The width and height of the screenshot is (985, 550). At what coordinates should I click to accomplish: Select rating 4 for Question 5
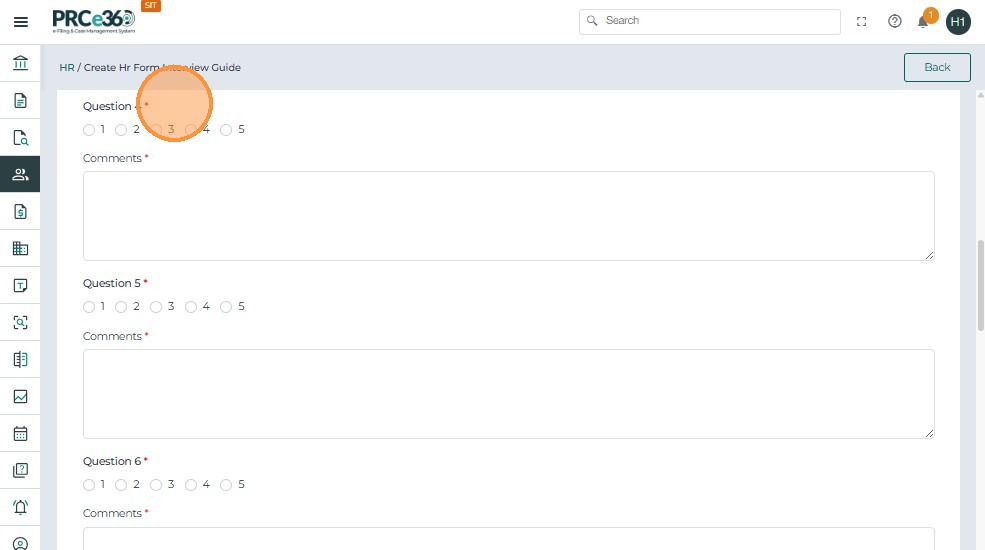pyautogui.click(x=191, y=307)
